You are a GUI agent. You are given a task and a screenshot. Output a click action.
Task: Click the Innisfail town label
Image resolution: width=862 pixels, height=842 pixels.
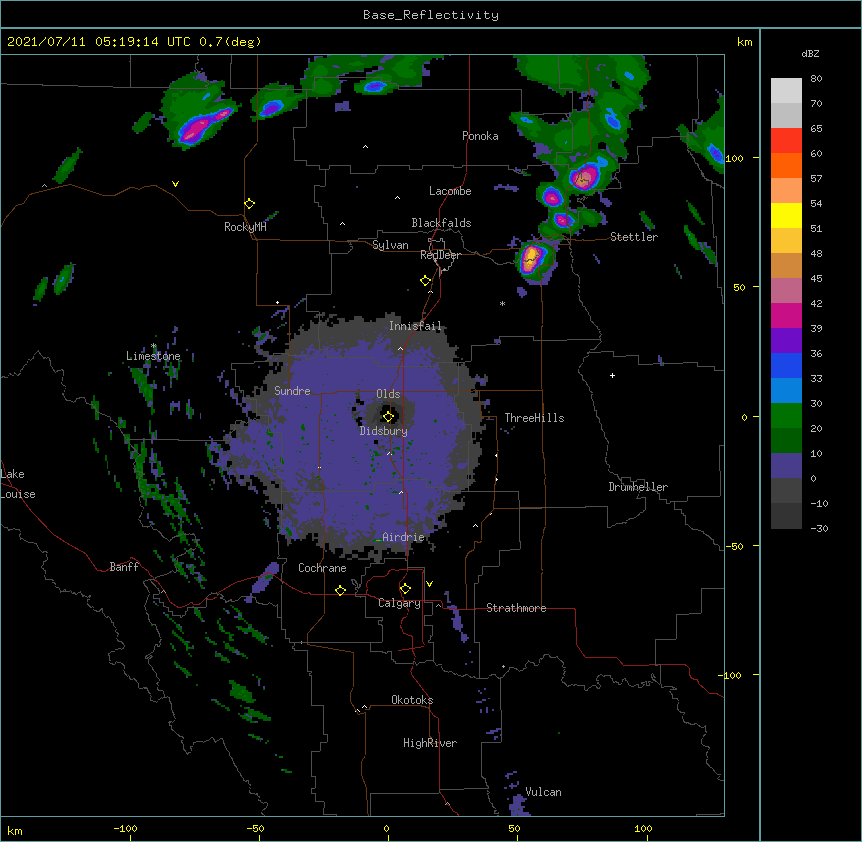tap(415, 326)
